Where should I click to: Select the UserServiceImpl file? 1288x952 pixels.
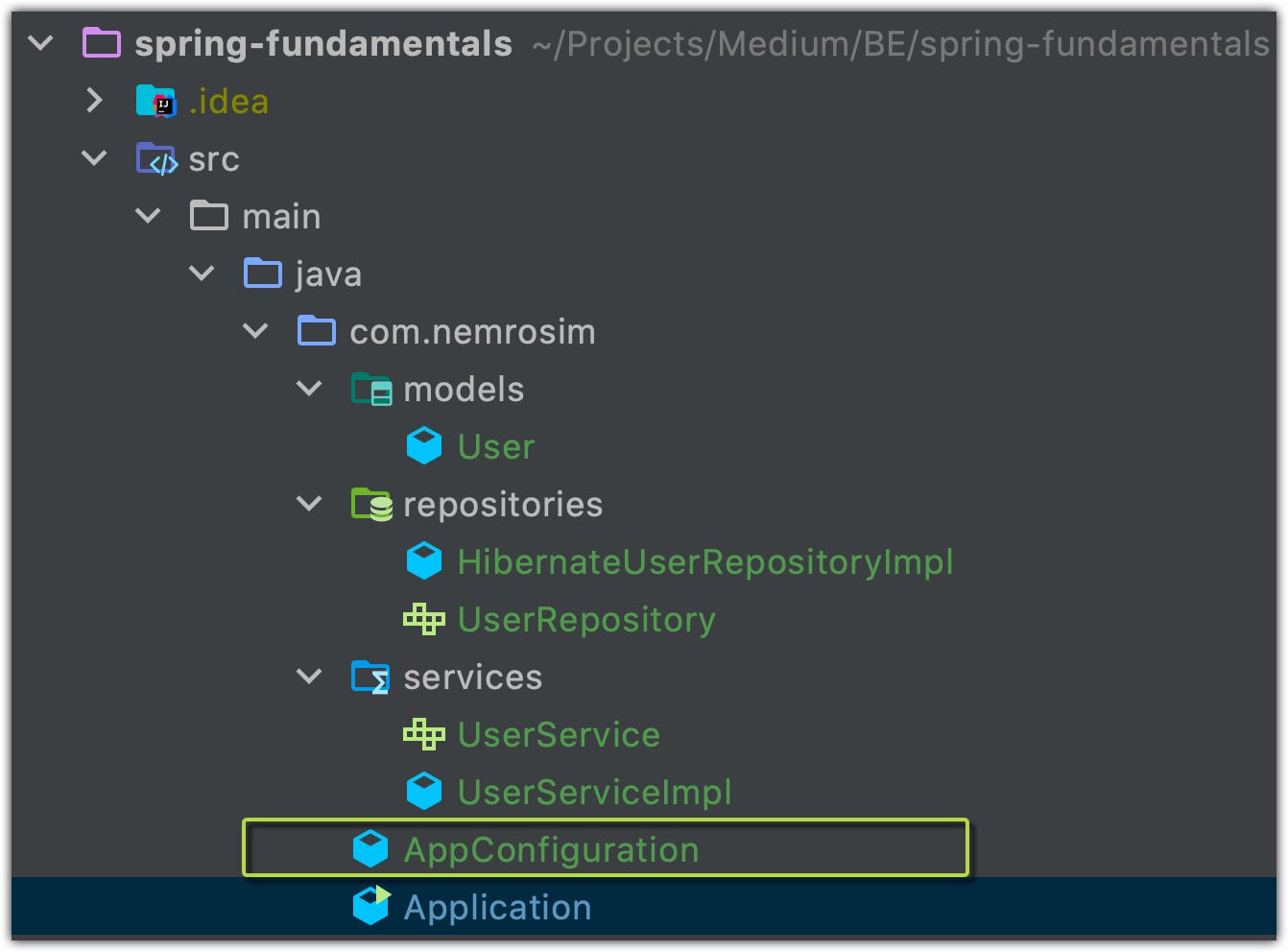[x=594, y=793]
